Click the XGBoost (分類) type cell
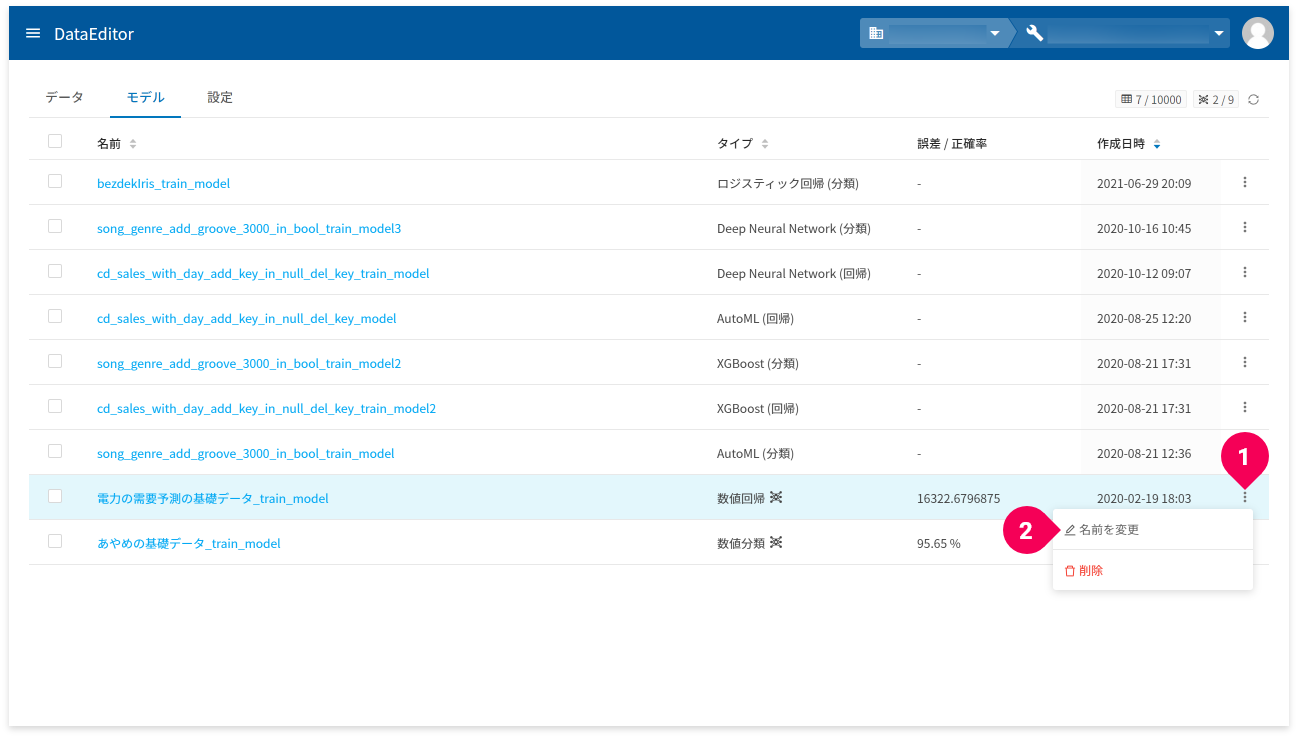The height and width of the screenshot is (738, 1298). (x=758, y=364)
